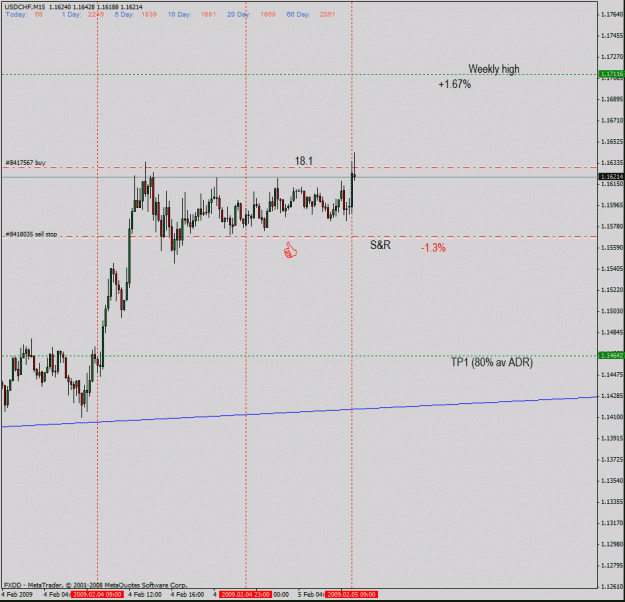Select the blue ascending trendline
Image resolution: width=625 pixels, height=602 pixels.
pos(299,412)
